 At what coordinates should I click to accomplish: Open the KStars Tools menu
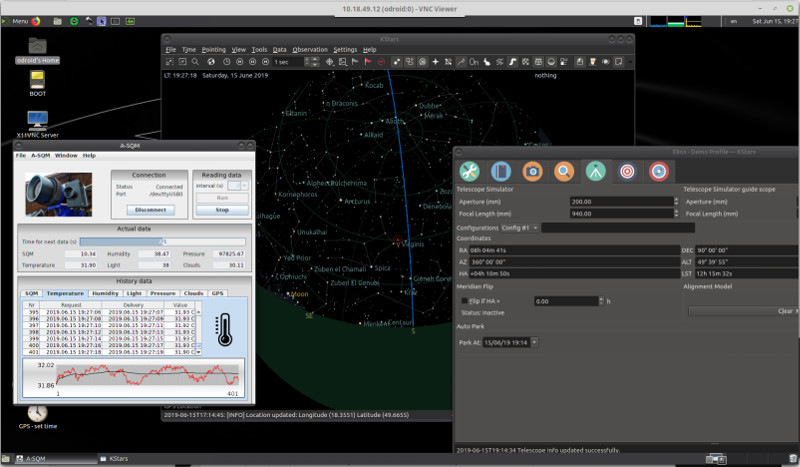click(259, 50)
